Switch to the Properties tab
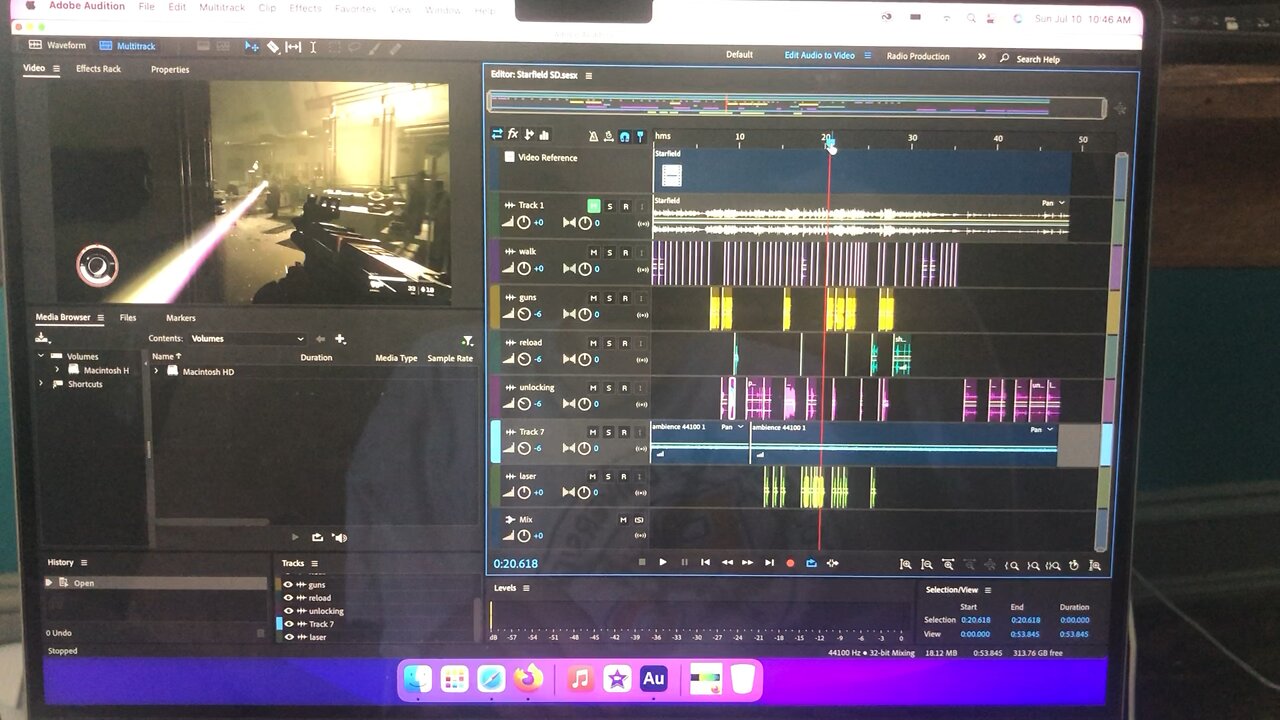1280x720 pixels. 170,69
